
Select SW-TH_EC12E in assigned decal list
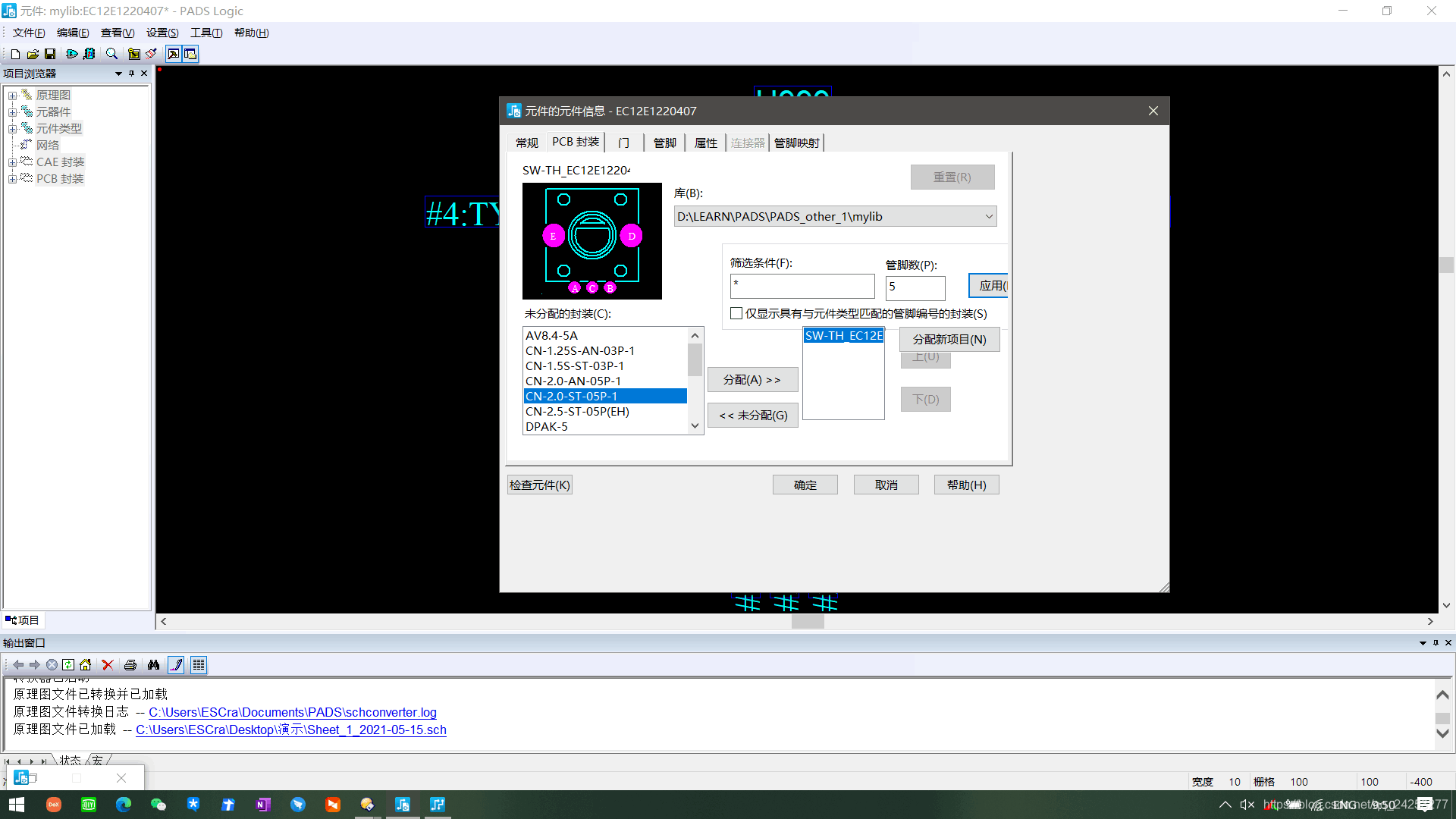click(843, 336)
